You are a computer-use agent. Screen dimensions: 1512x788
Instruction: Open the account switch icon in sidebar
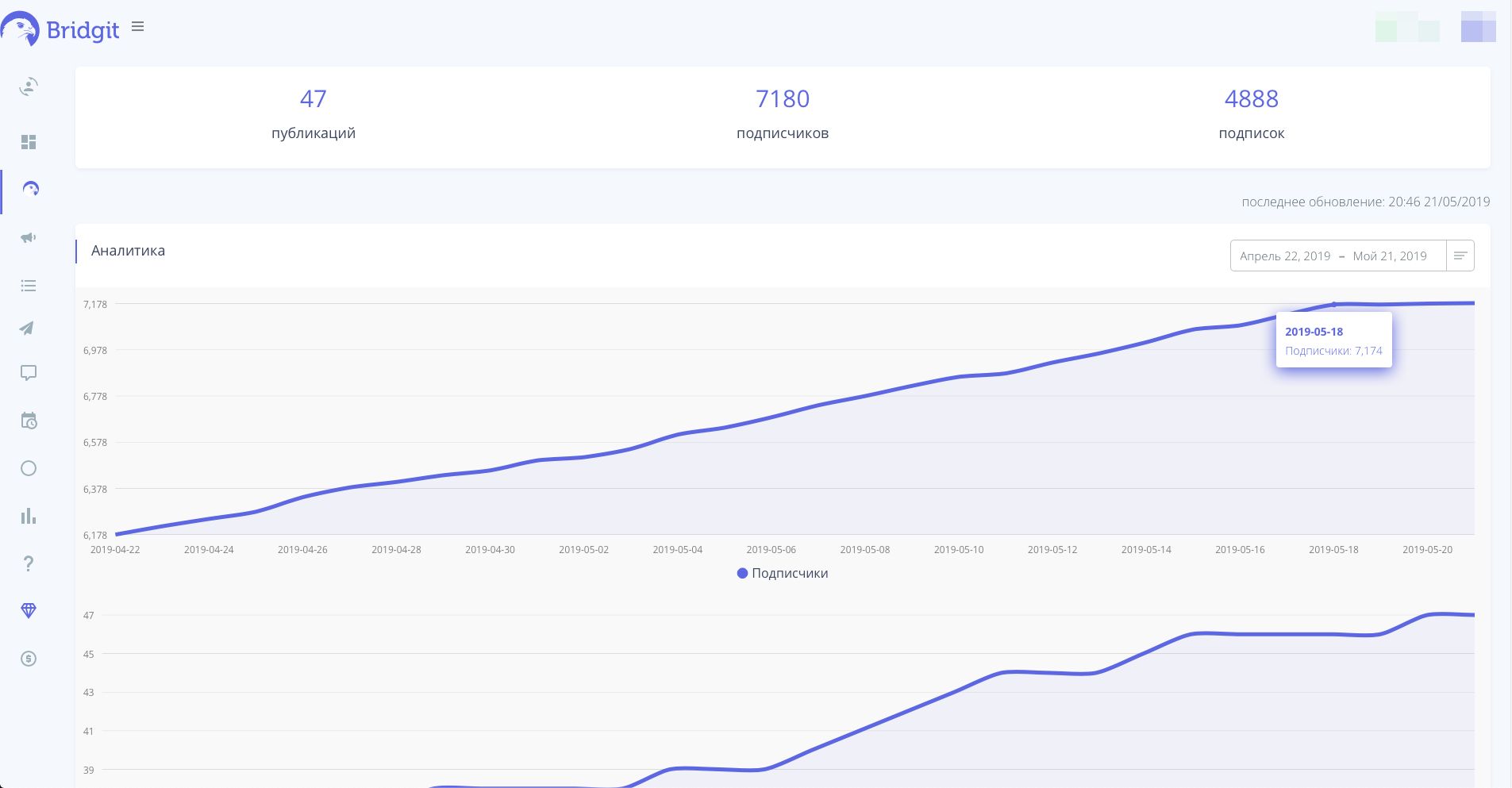pyautogui.click(x=29, y=86)
